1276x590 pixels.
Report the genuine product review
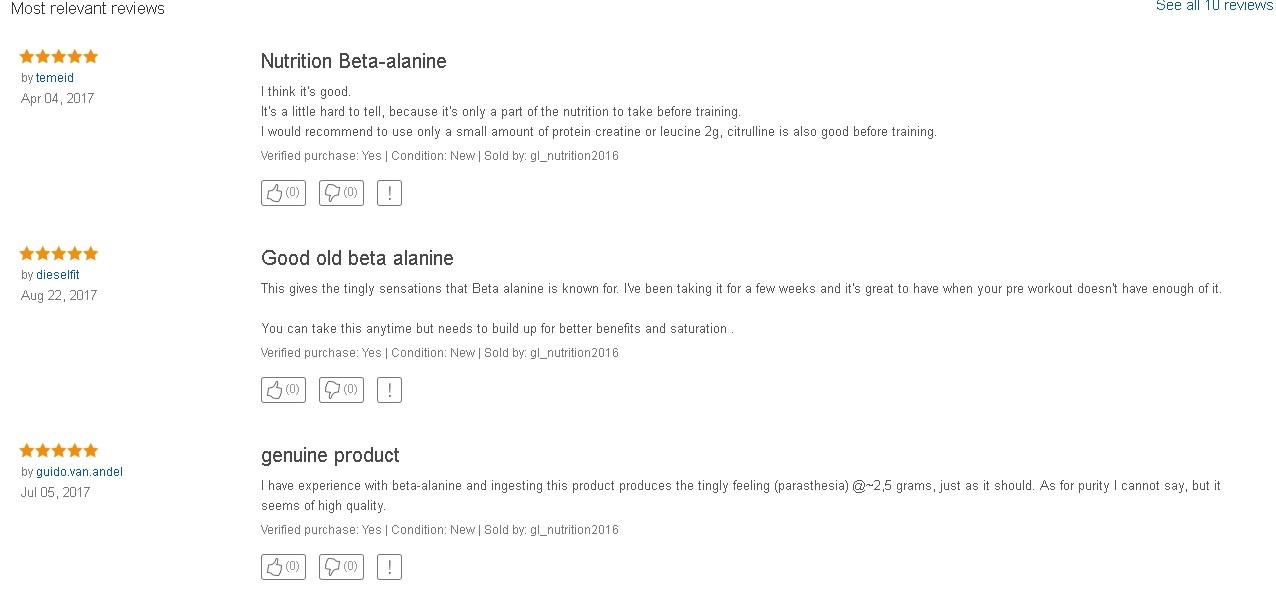click(x=389, y=567)
